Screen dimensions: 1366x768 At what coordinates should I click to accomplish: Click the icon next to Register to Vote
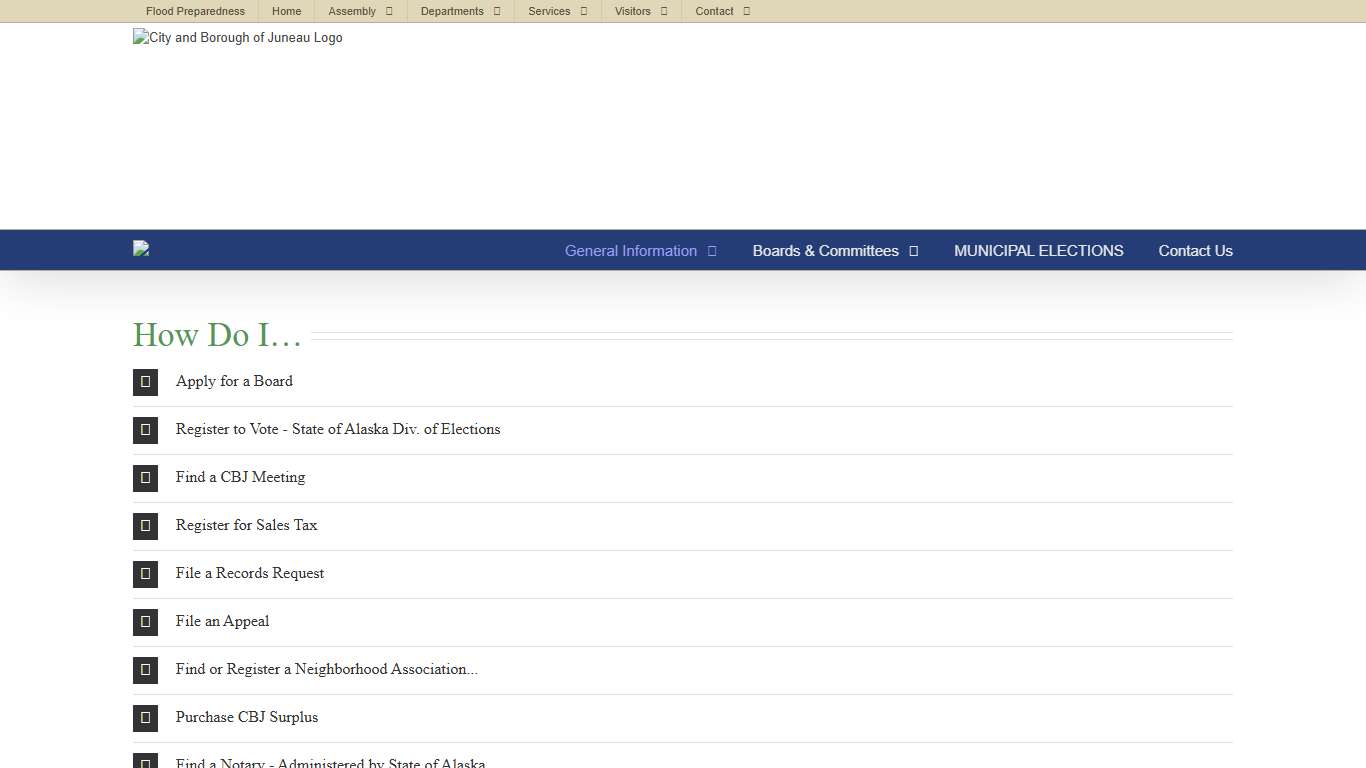point(145,430)
